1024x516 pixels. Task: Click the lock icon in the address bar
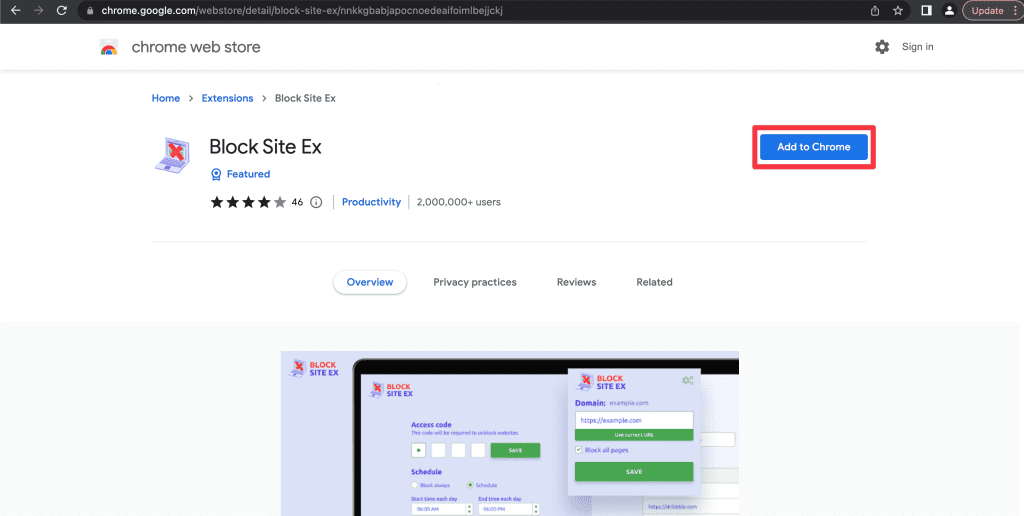[90, 11]
